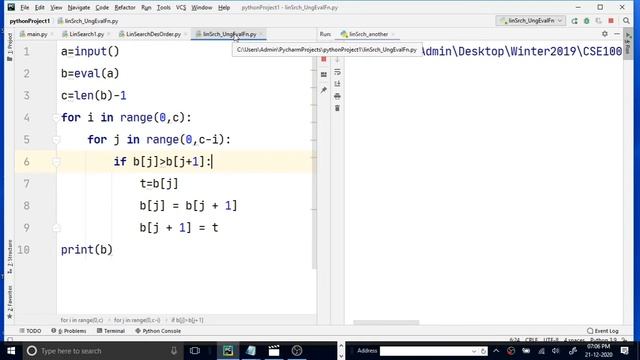The height and width of the screenshot is (360, 640).
Task: Open the Tools menu
Action: 163,7
